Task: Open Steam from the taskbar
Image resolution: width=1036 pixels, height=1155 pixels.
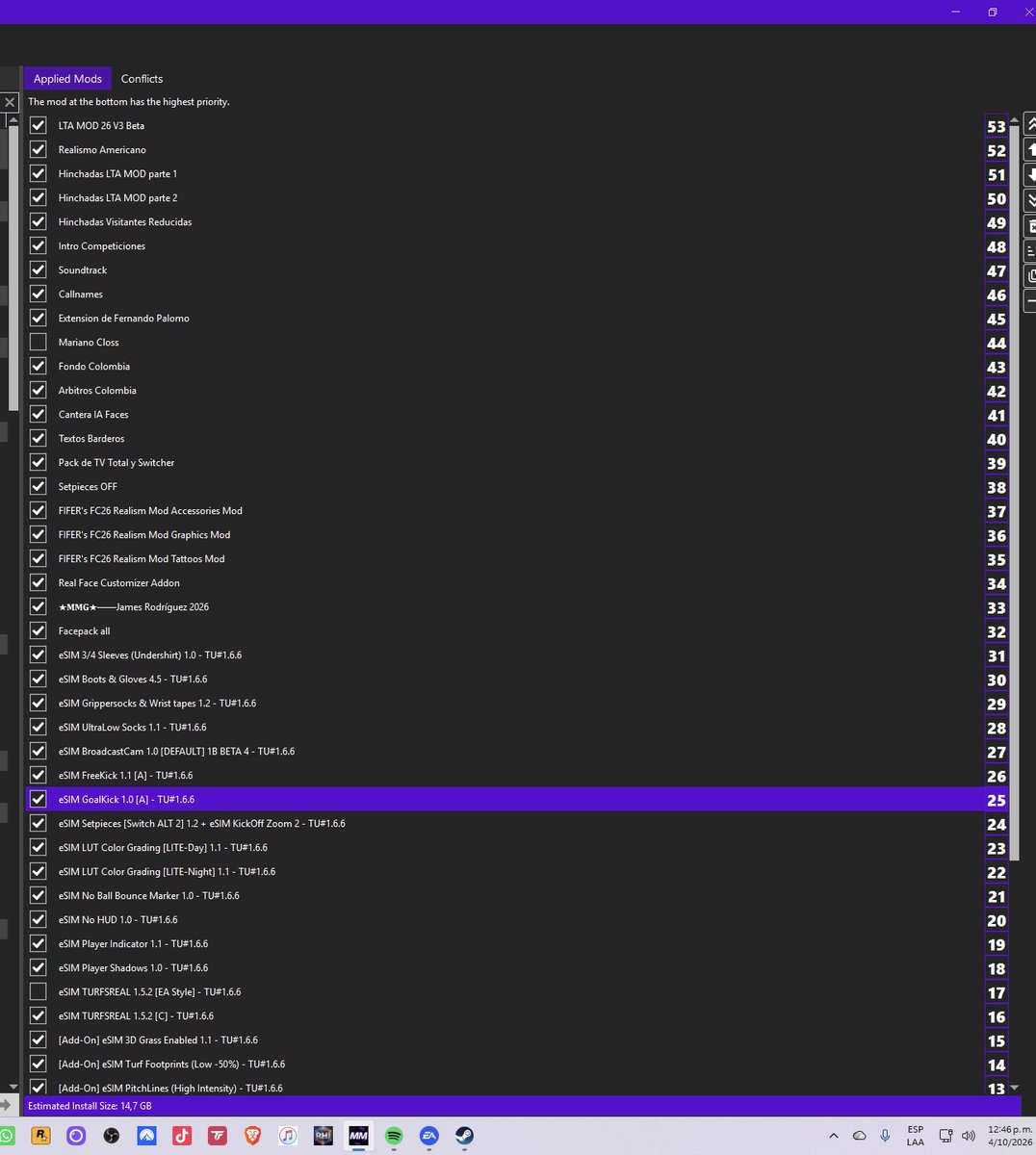Action: click(x=464, y=1136)
